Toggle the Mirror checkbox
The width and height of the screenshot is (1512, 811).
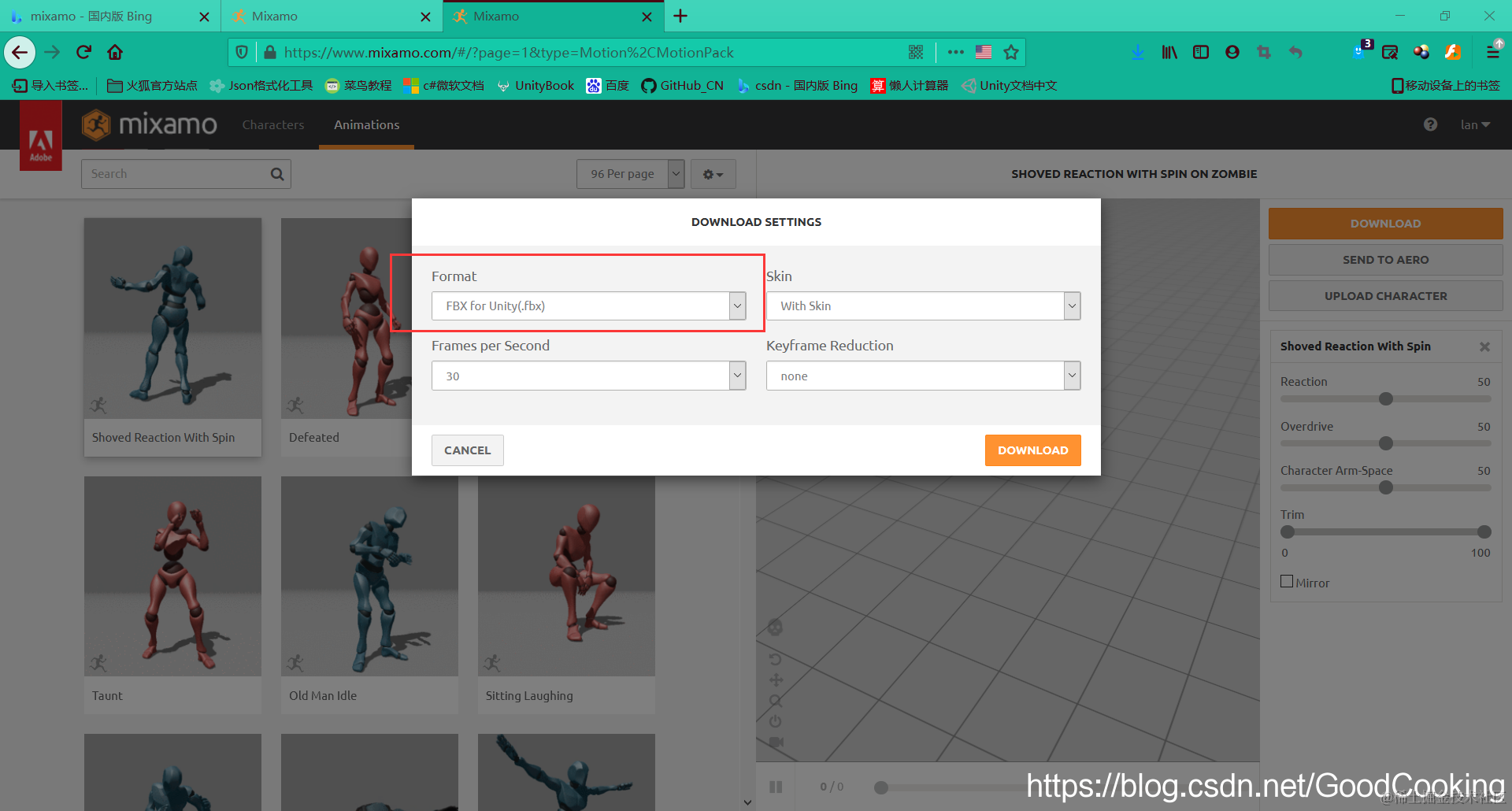(1287, 581)
